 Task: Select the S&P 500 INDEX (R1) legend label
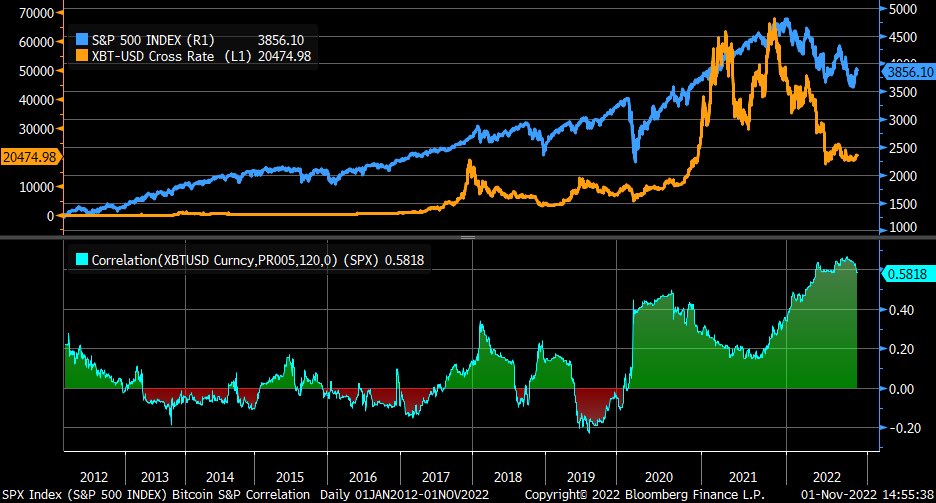(x=153, y=40)
